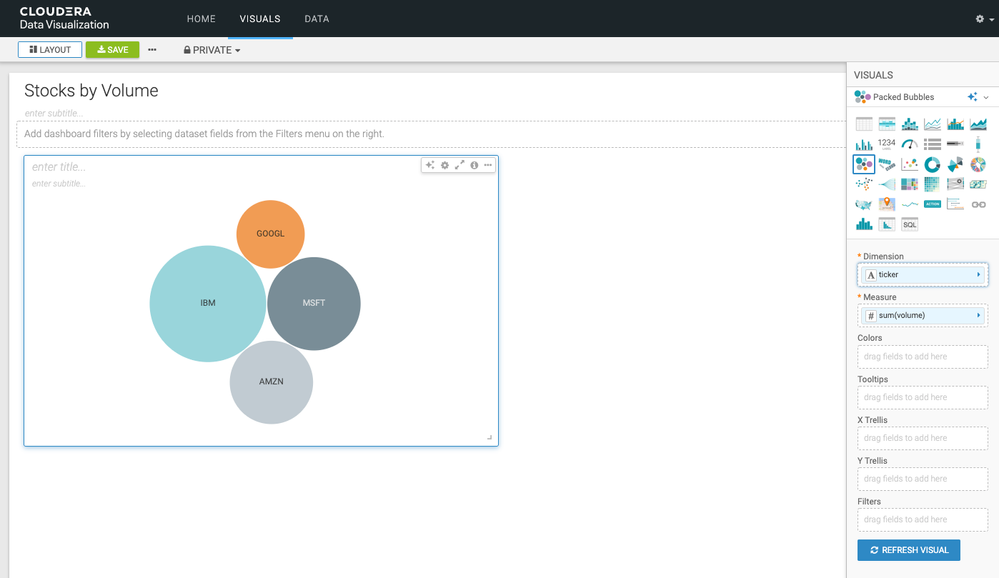Click the sparkle icon on visual toolbar
Screen dimensions: 999x578
[430, 165]
